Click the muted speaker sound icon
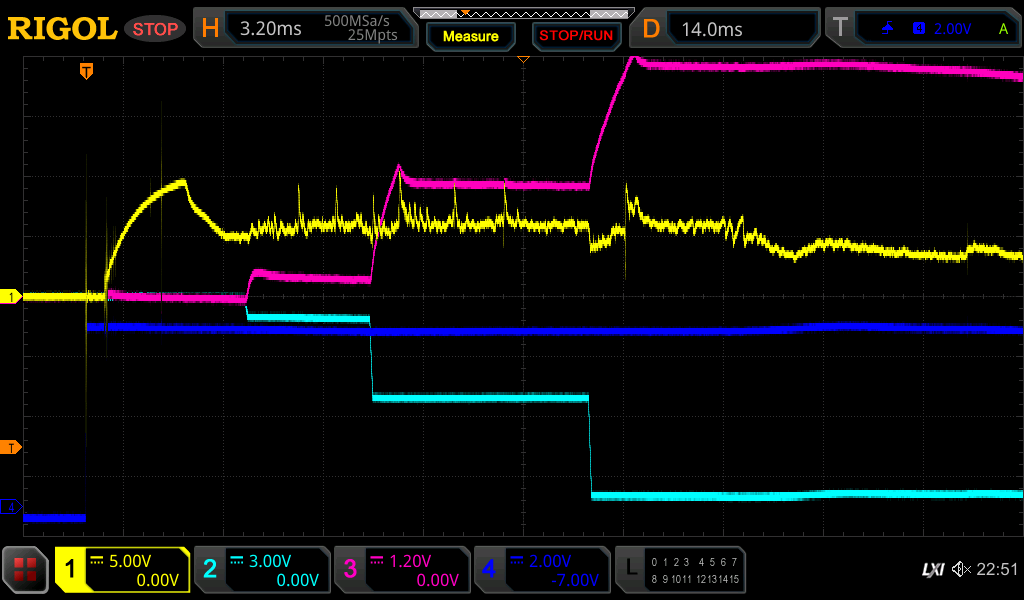 tap(960, 570)
